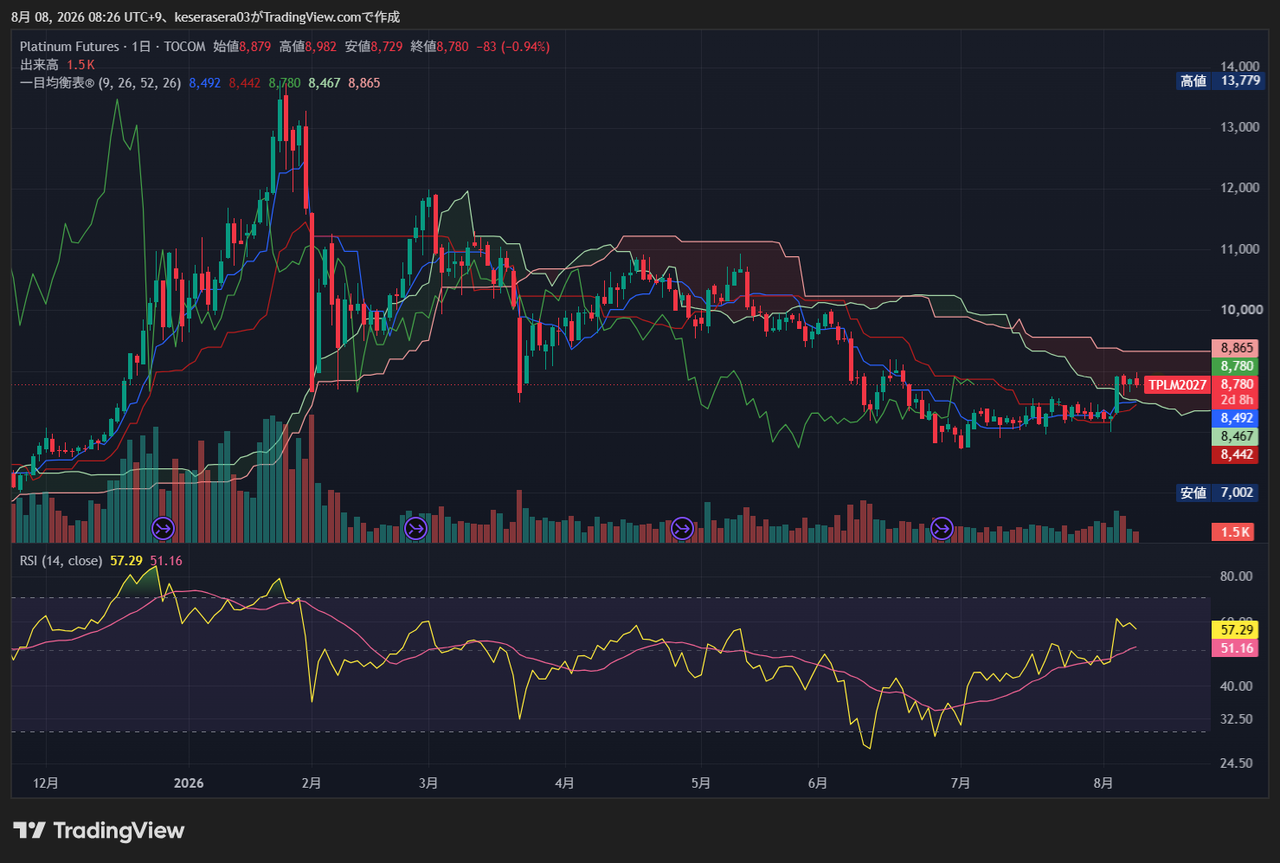This screenshot has width=1280, height=863.
Task: Click the contract rollover marker just before 5月
Action: click(x=683, y=527)
